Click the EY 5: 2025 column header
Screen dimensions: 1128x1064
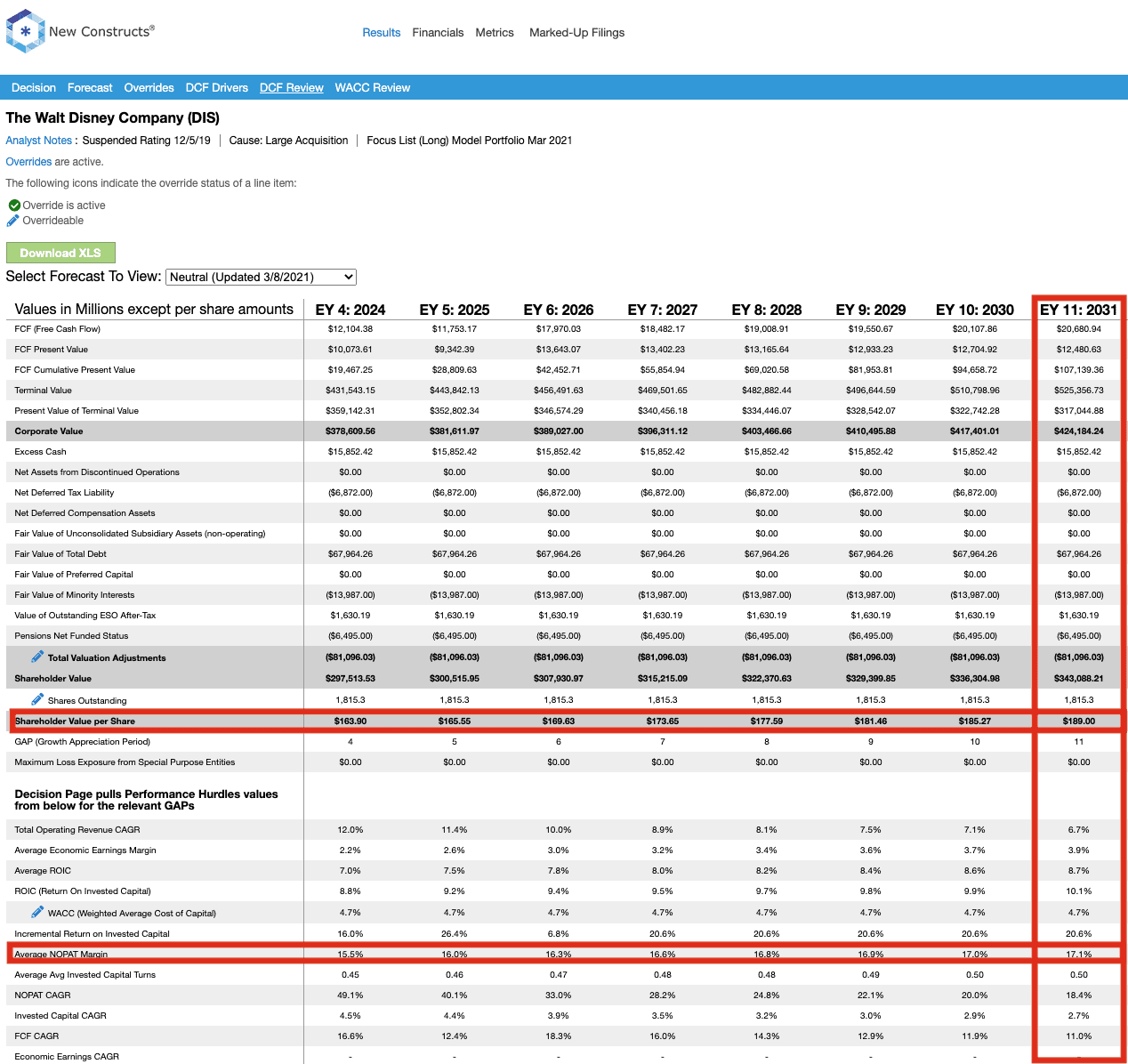[455, 310]
